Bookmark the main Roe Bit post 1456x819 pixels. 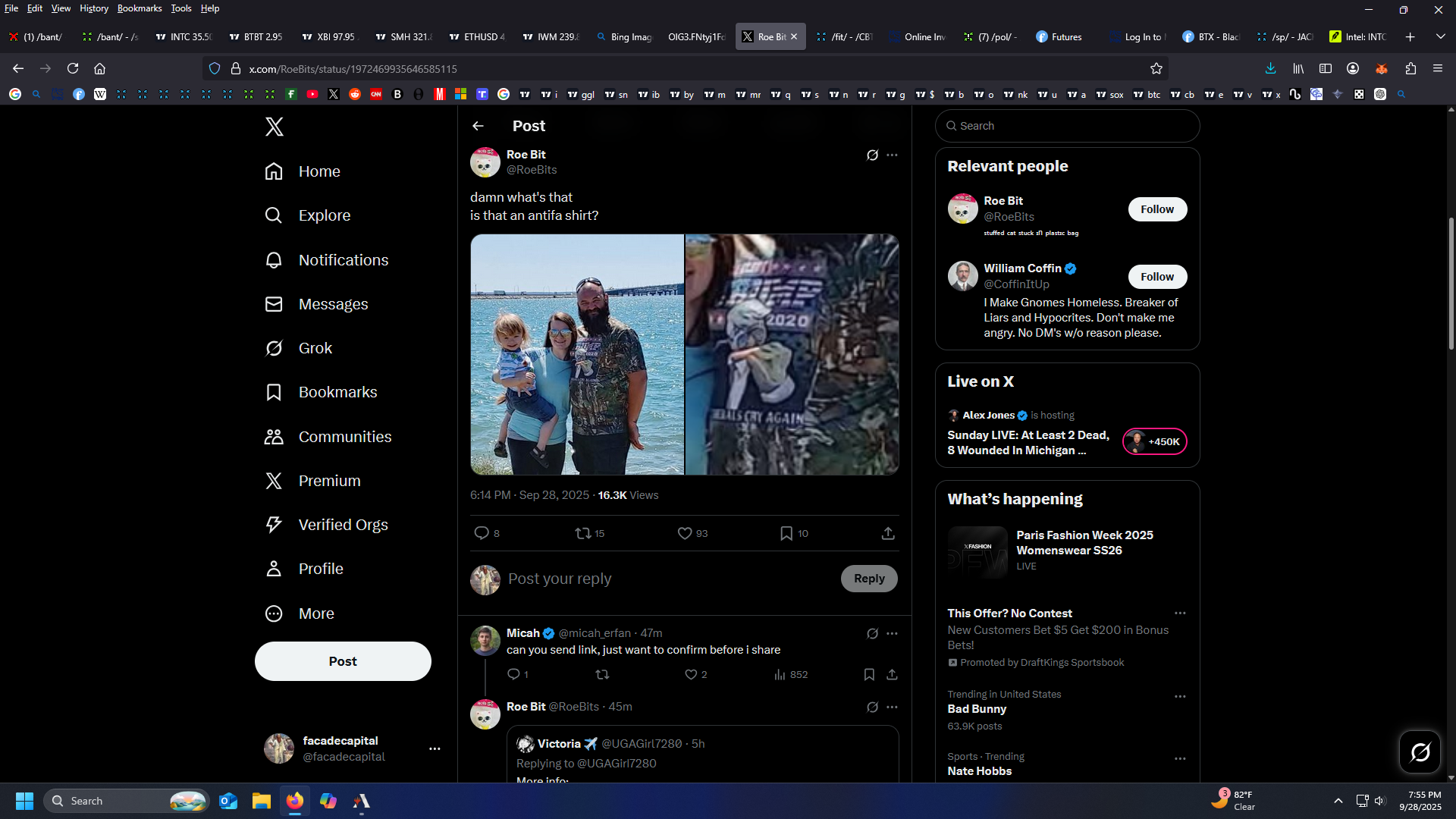(786, 533)
